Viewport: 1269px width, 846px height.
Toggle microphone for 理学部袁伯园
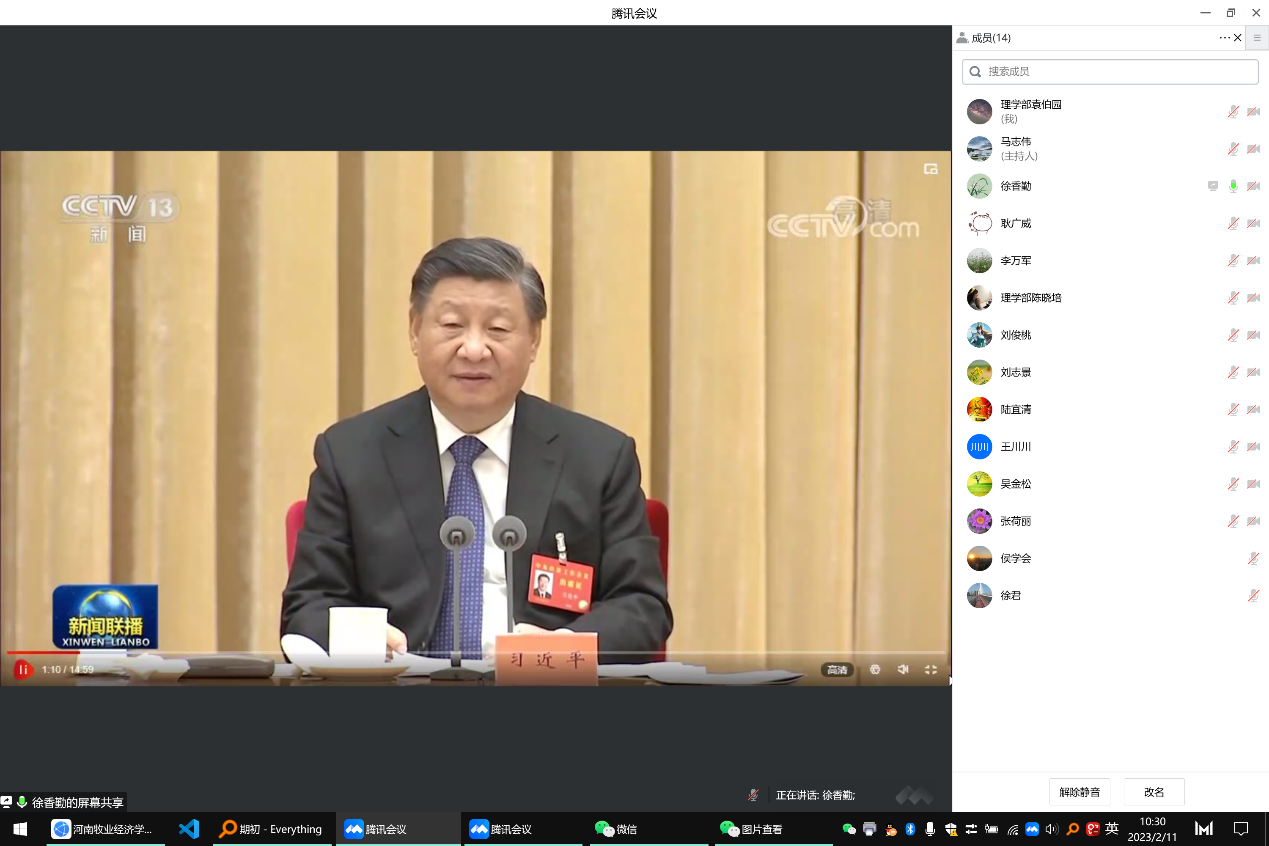click(1233, 112)
